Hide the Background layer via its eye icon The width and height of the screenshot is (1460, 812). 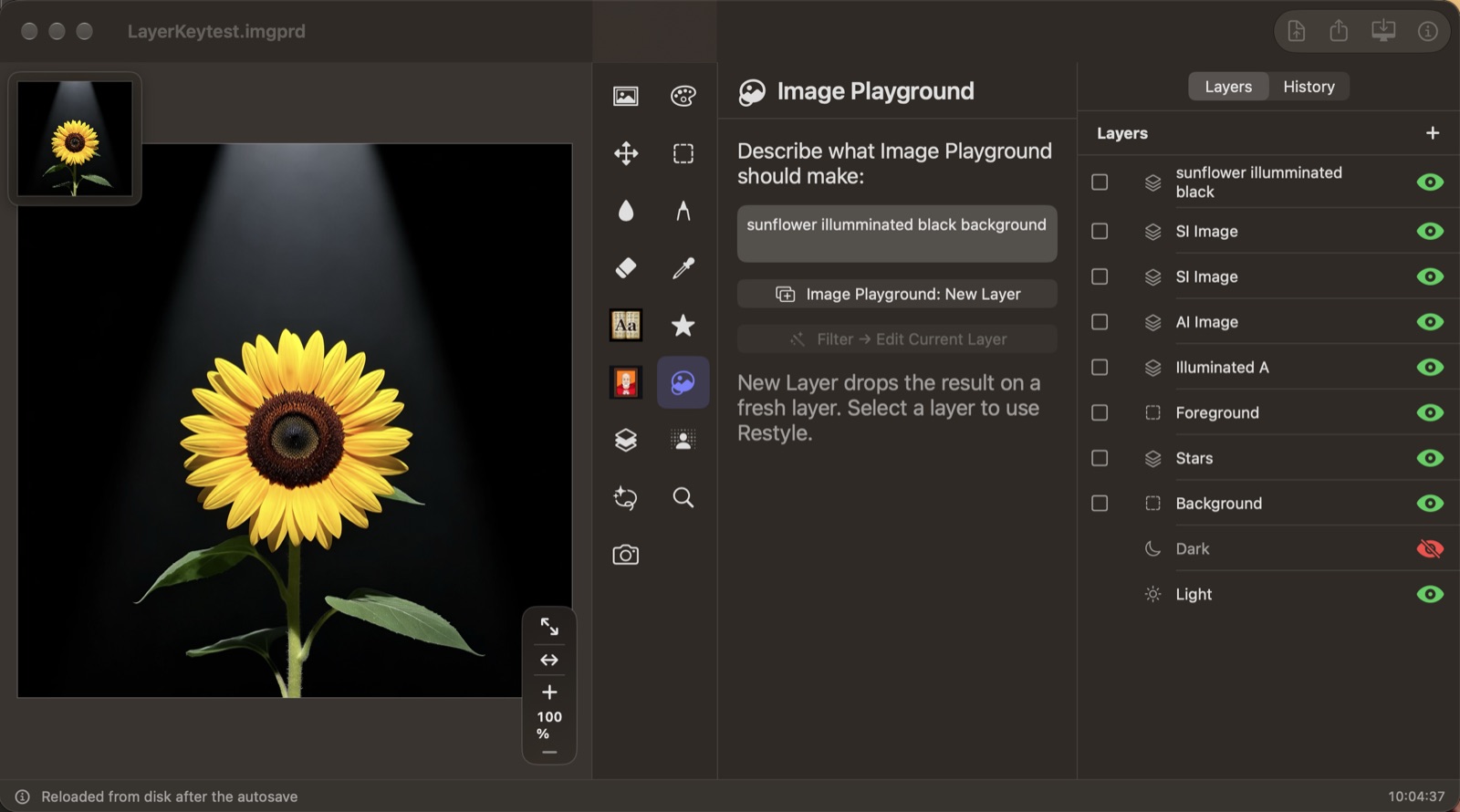tap(1430, 504)
